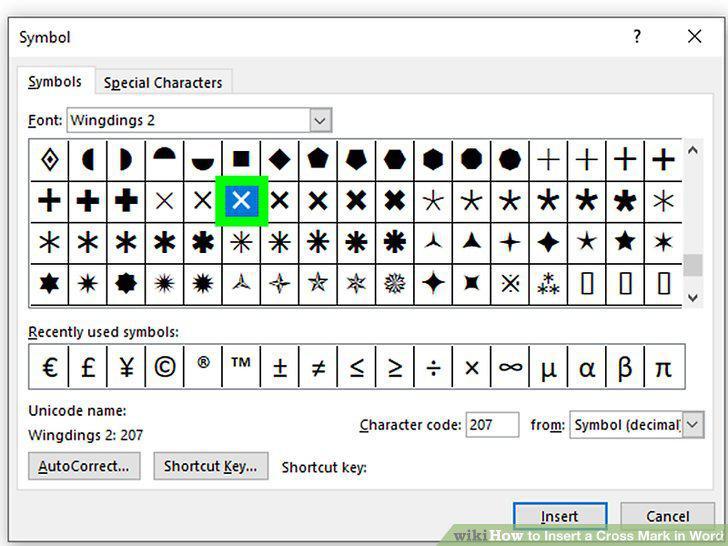Pick the infinity symbol from recent symbols
This screenshot has width=728, height=546.
(x=510, y=367)
